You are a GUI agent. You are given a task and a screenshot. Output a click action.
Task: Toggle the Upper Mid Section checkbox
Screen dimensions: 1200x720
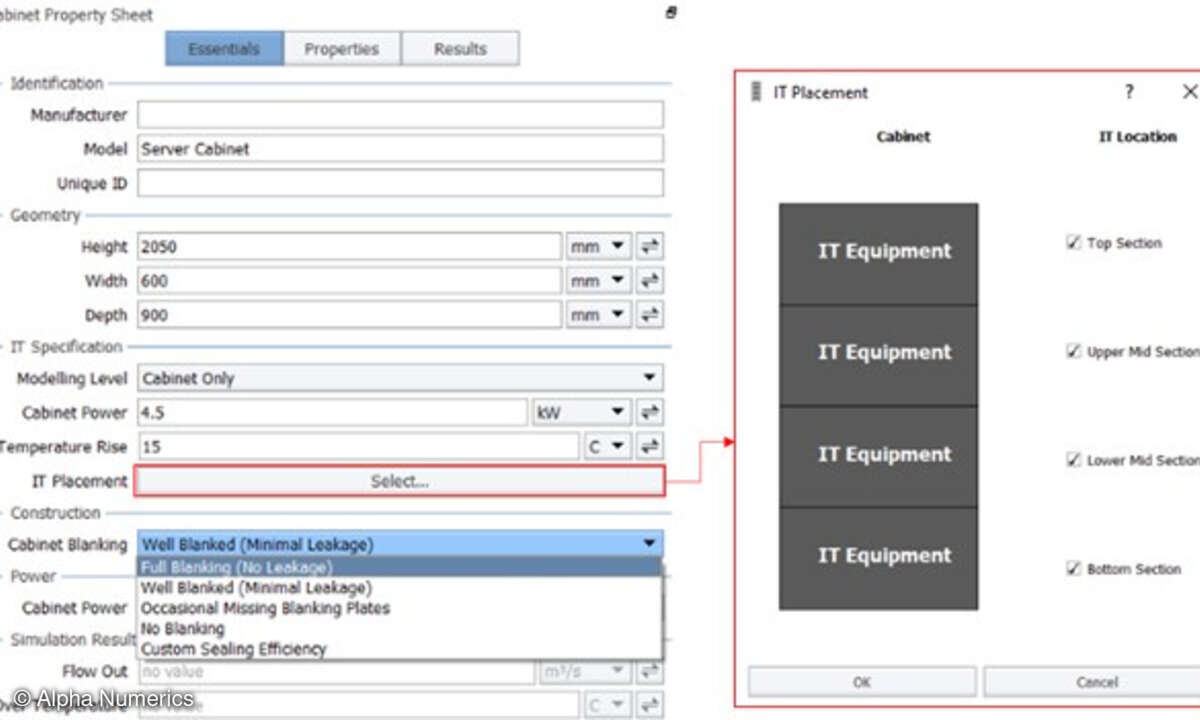click(x=1074, y=352)
